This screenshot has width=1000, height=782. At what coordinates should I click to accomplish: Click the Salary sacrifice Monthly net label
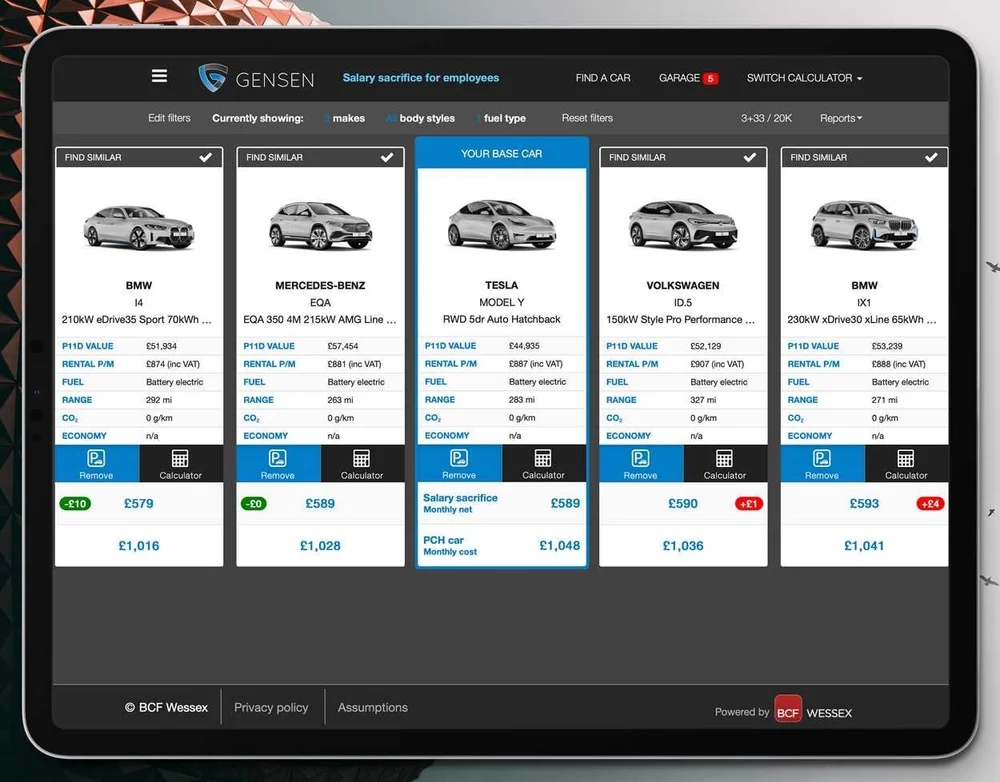click(460, 503)
